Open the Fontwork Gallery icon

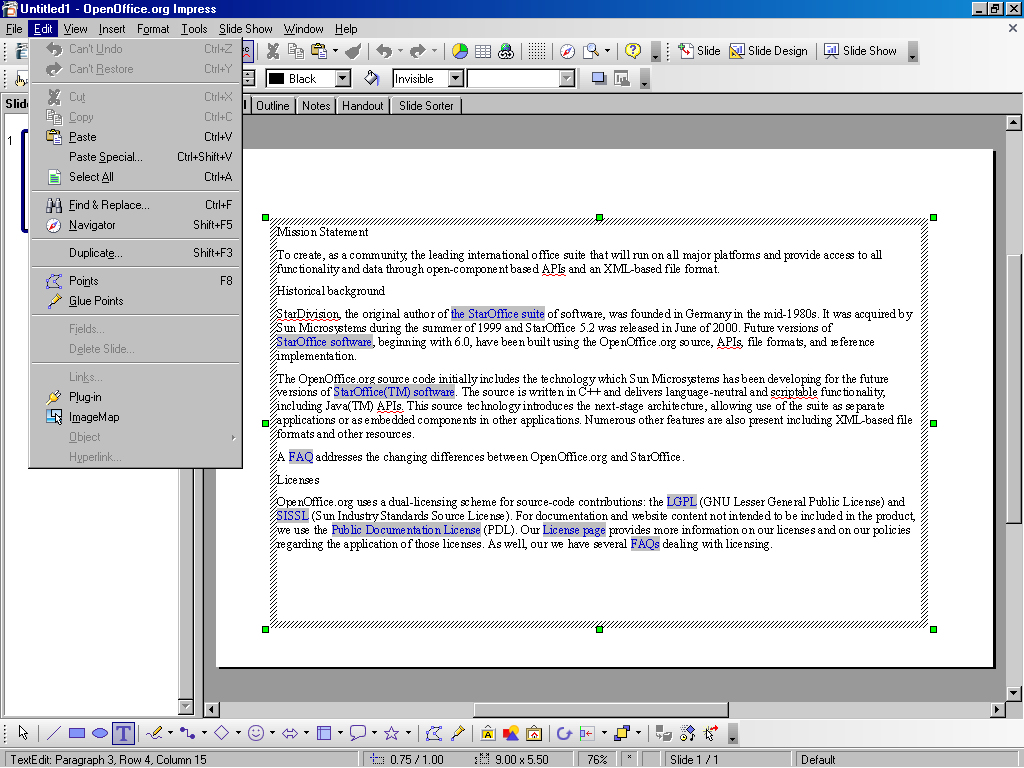488,734
